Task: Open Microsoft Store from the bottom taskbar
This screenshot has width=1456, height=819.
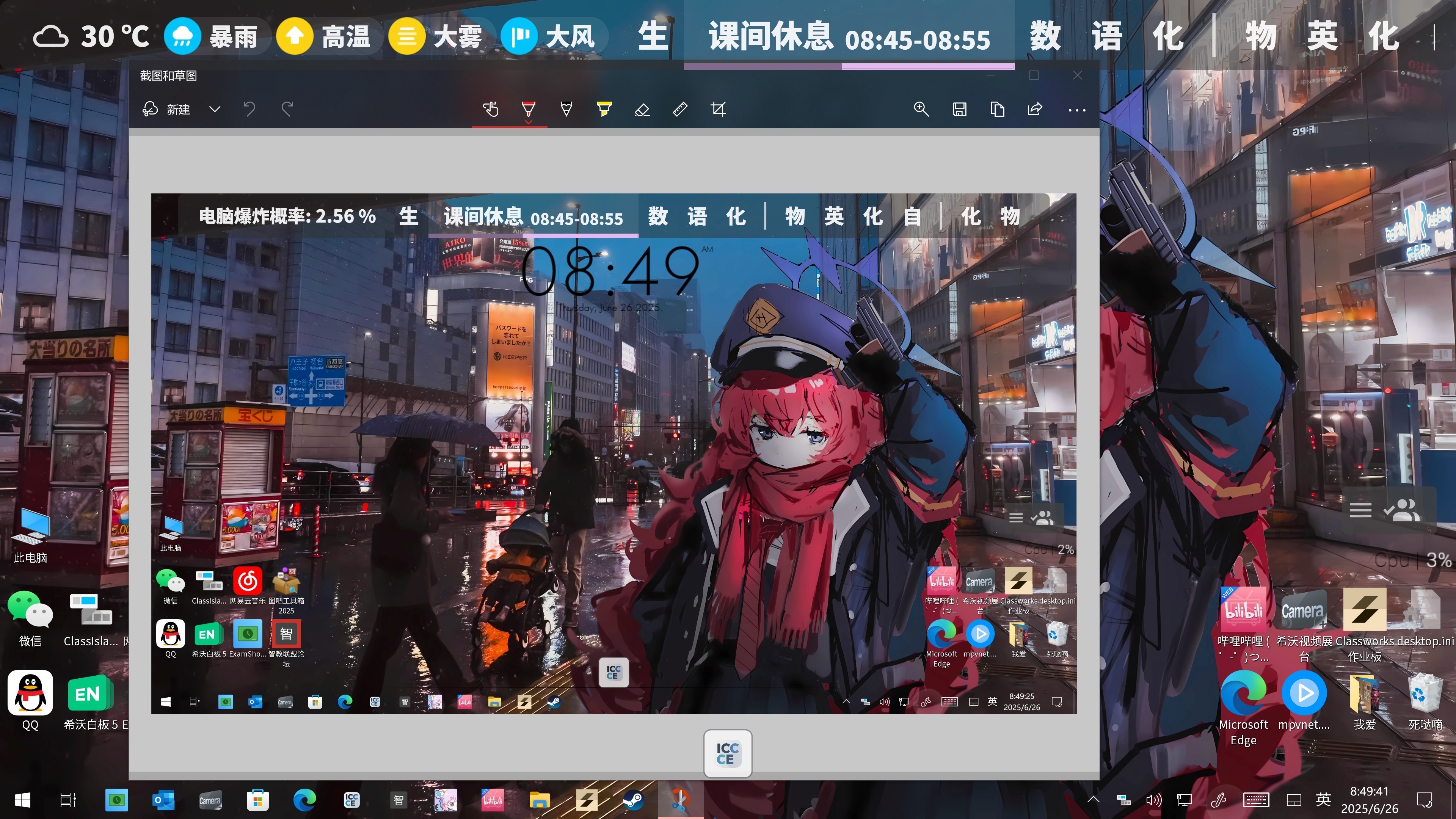Action: 257,800
